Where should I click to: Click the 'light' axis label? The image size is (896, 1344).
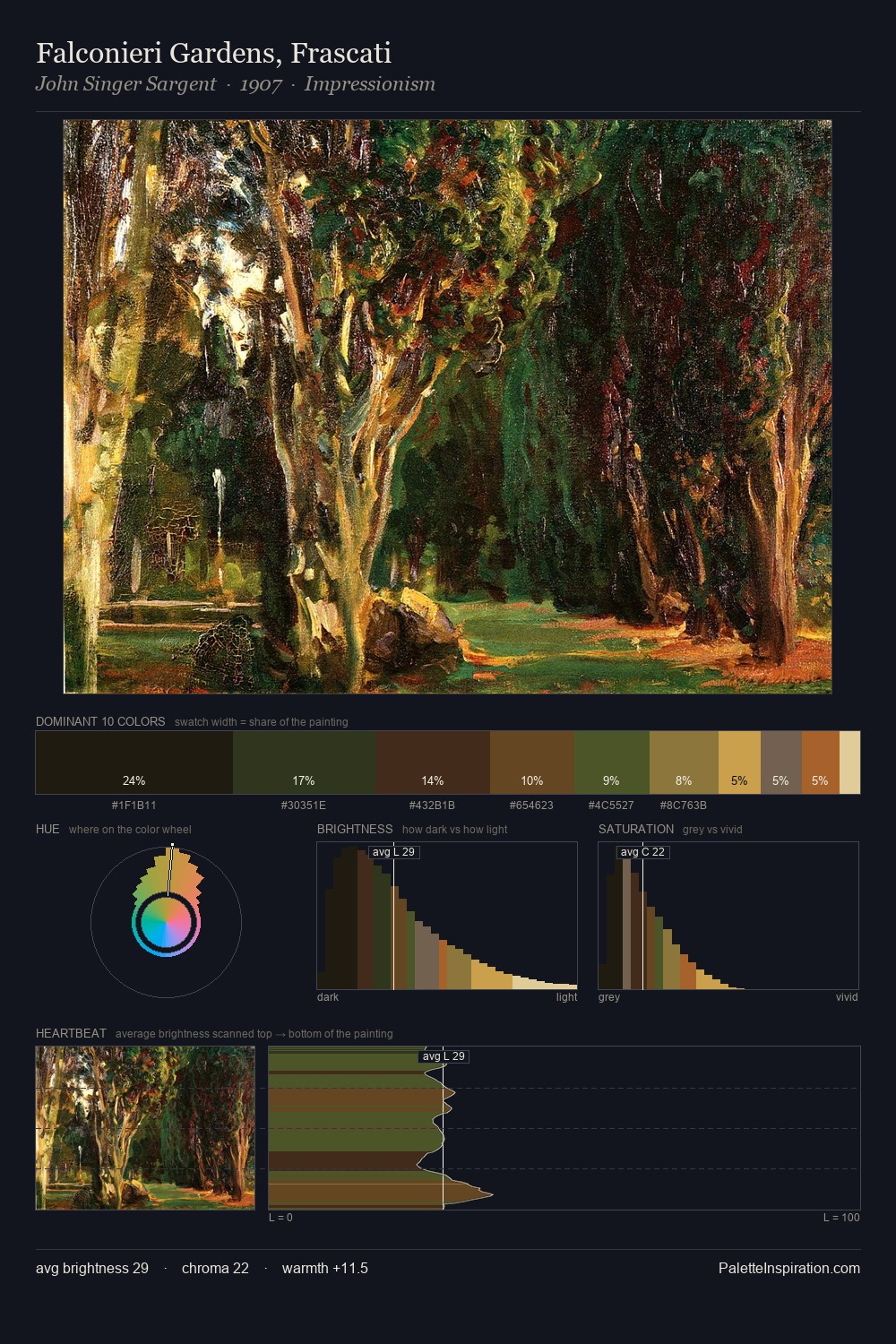click(566, 997)
